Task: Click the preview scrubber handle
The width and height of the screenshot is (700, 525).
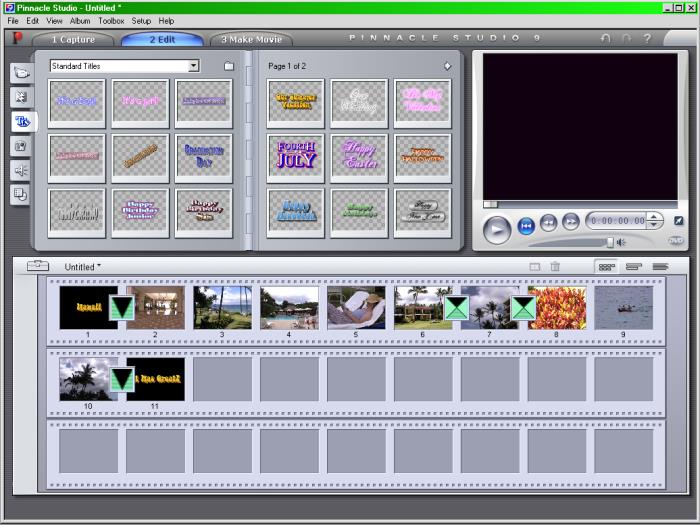Action: [491, 204]
